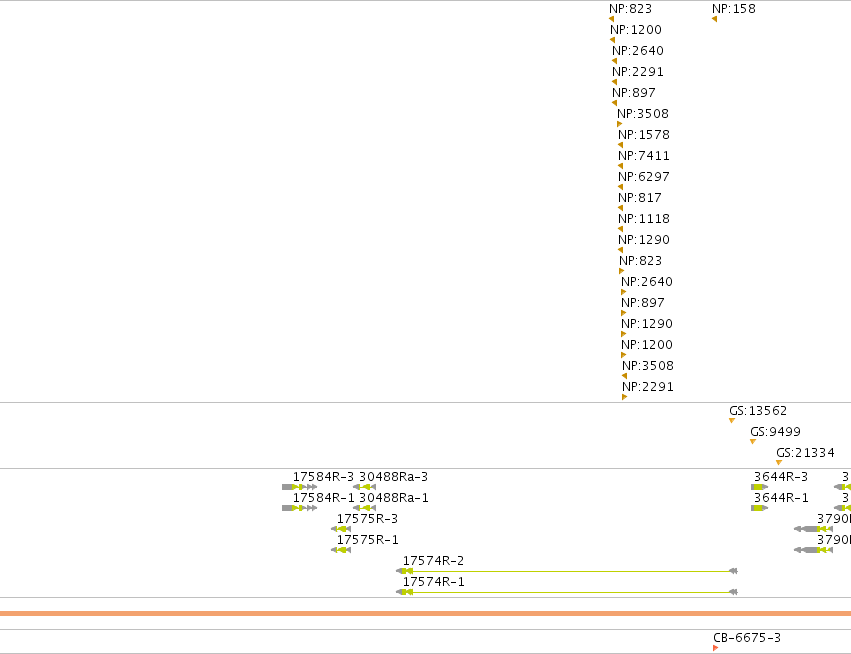
Task: Click the NP:1578 label
Action: pos(644,135)
